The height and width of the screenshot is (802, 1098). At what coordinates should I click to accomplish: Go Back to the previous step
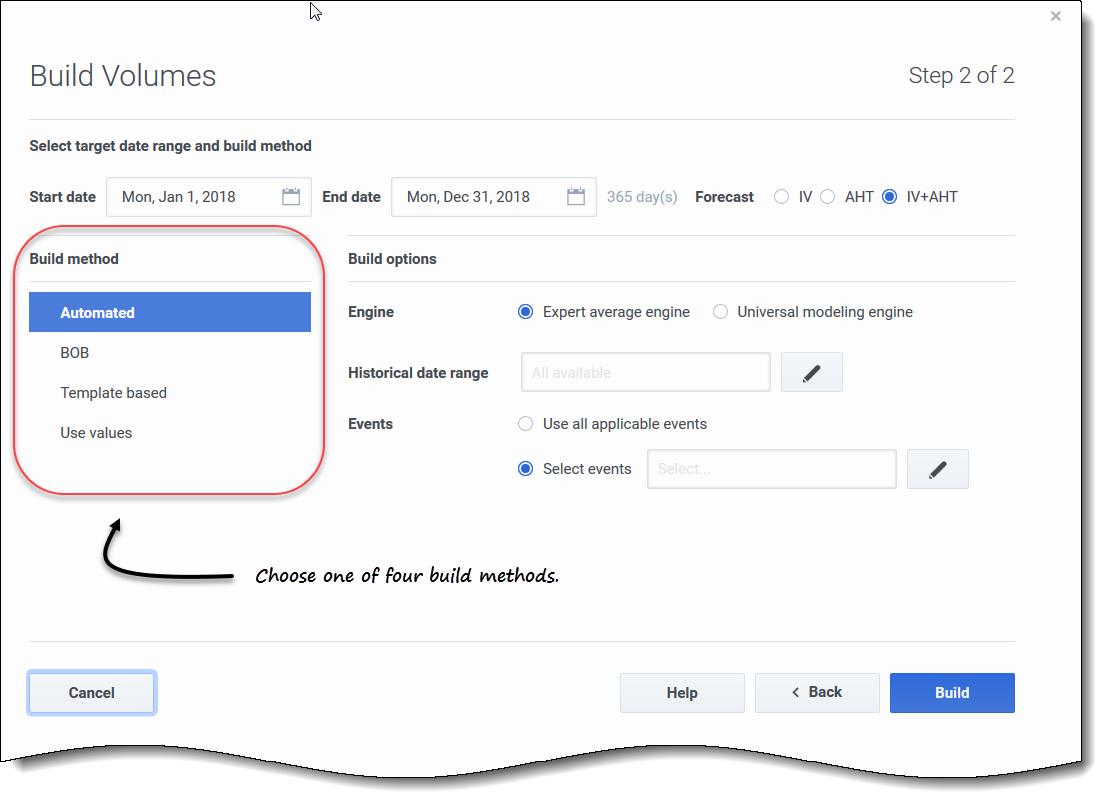click(817, 692)
